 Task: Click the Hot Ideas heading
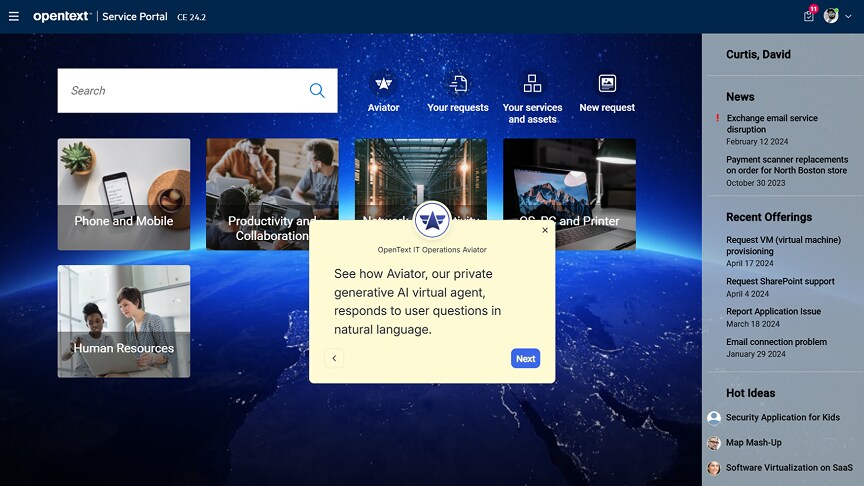coord(750,393)
